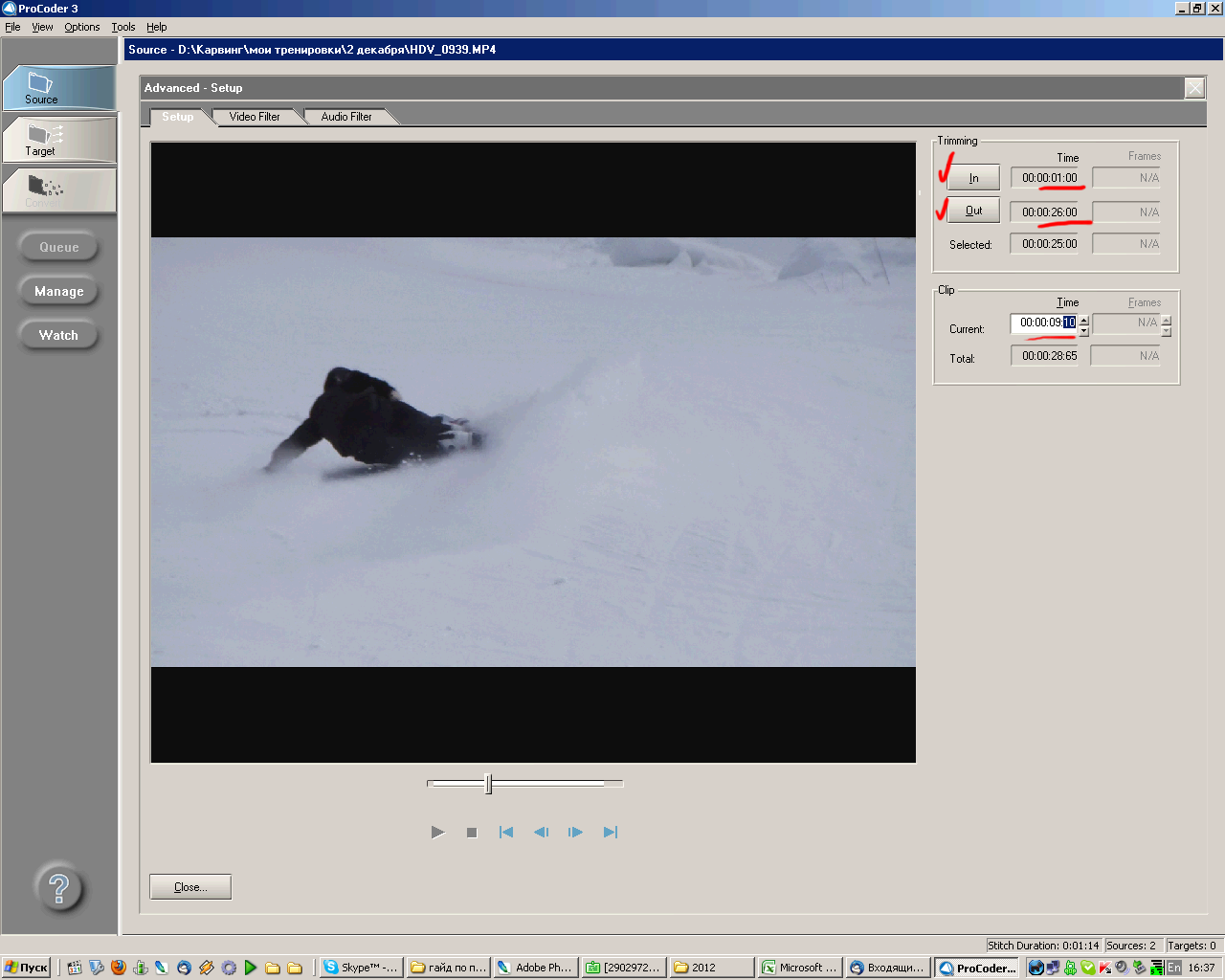
Task: Increase the Current time with the up arrow
Action: [x=1083, y=320]
